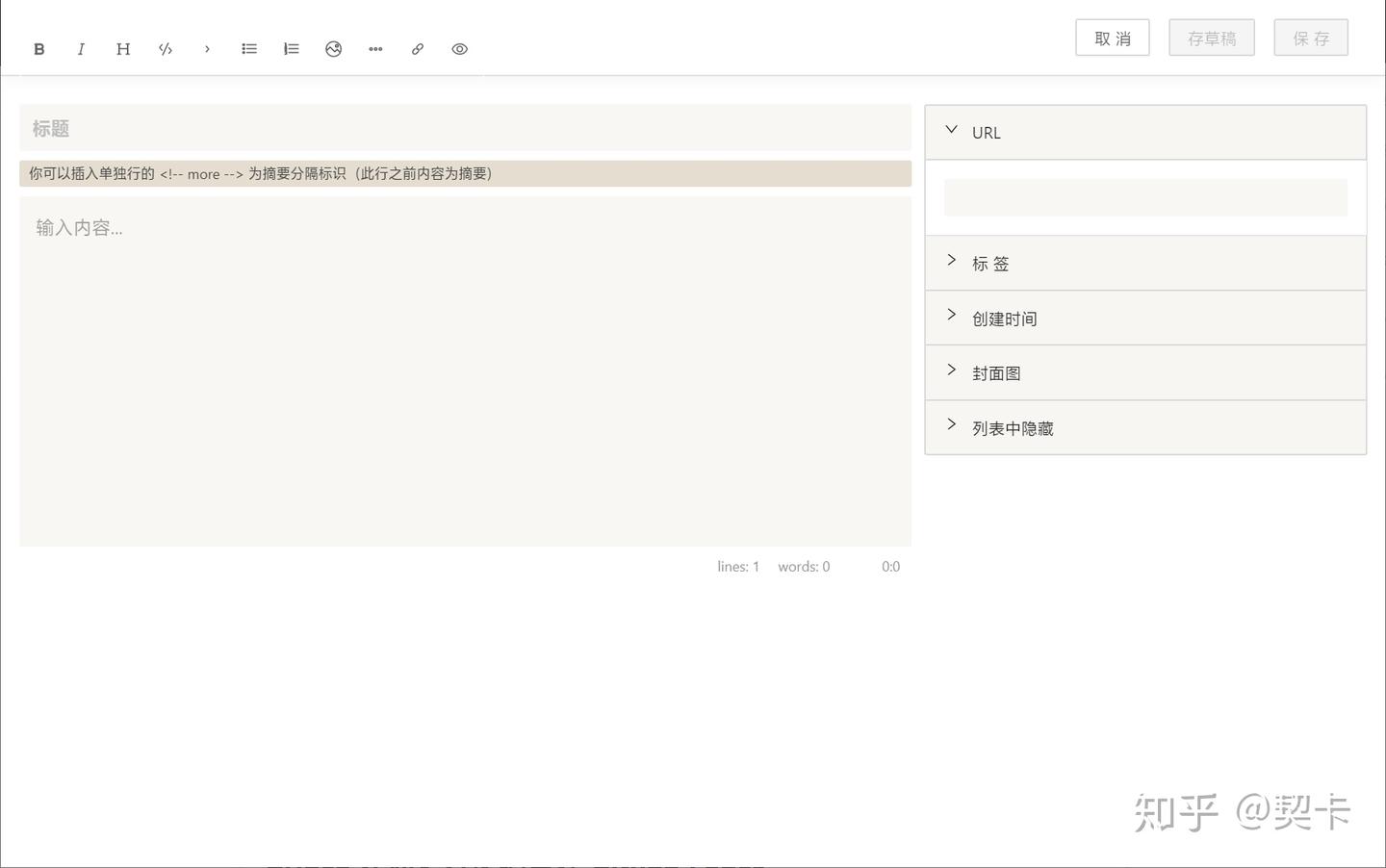Expand the 标签 tags section
The height and width of the screenshot is (868, 1386).
coord(1145,264)
